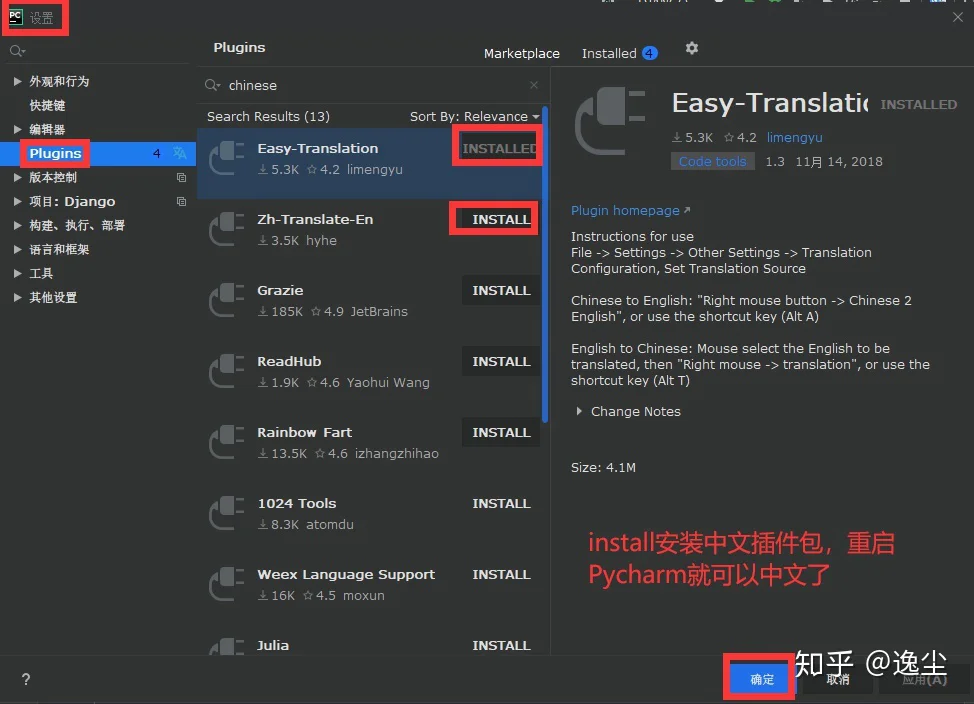Expand the 版本控制 tree node

[x=17, y=177]
